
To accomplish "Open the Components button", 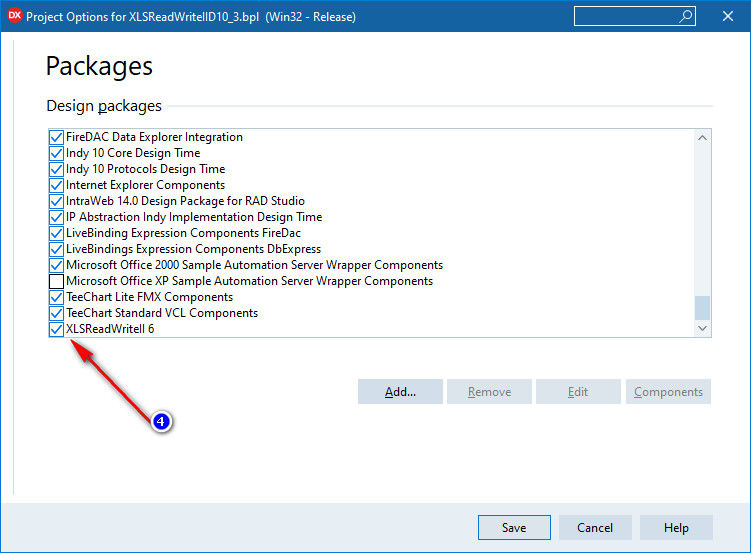I will click(x=668, y=392).
